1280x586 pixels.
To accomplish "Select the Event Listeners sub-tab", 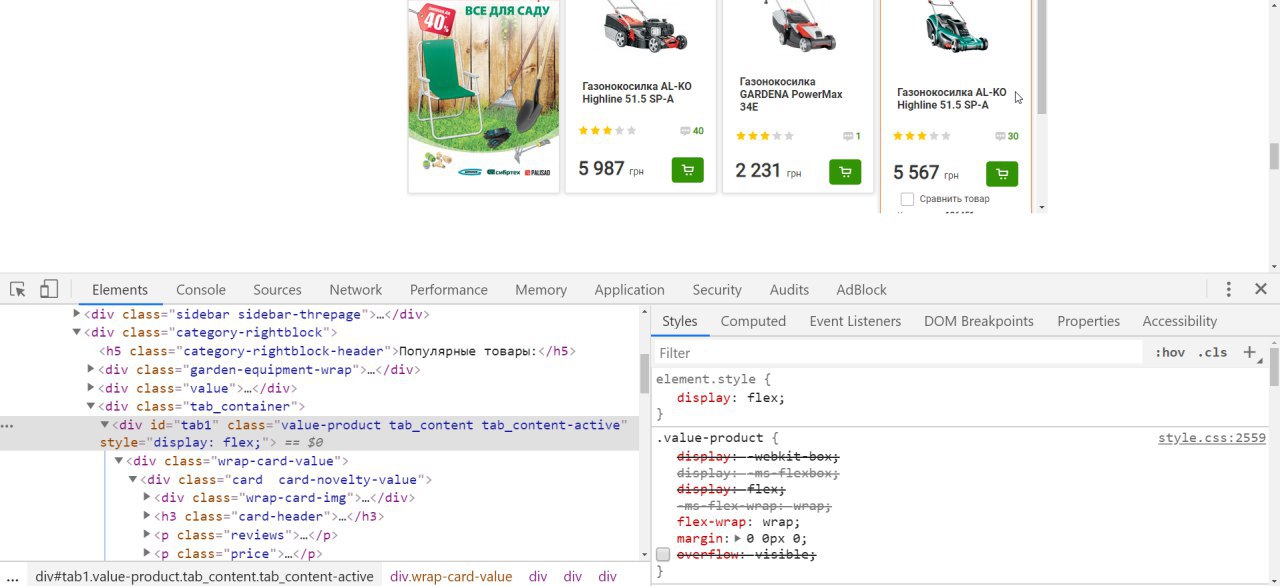I will tap(855, 321).
